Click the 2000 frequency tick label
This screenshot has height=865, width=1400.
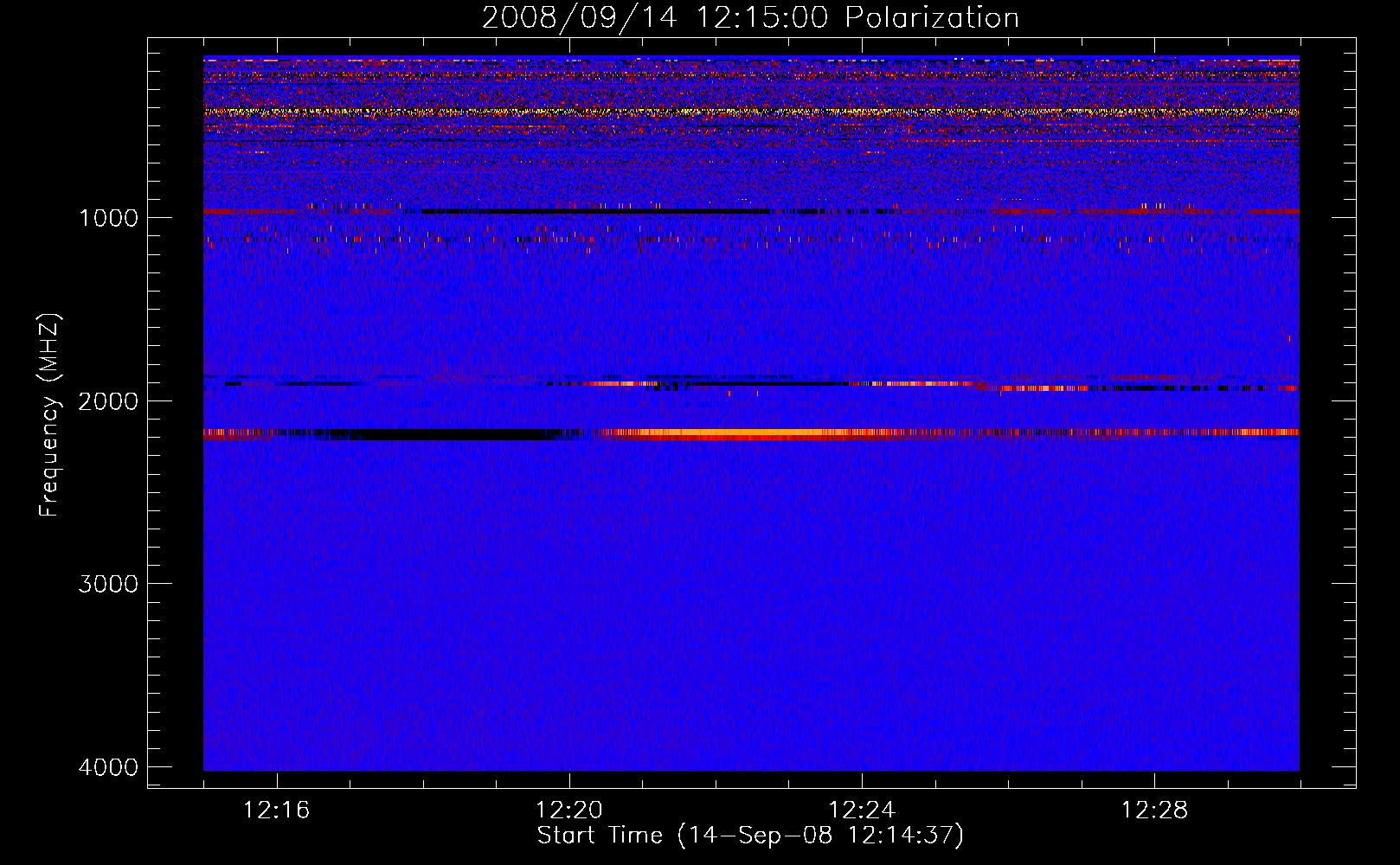pos(108,401)
